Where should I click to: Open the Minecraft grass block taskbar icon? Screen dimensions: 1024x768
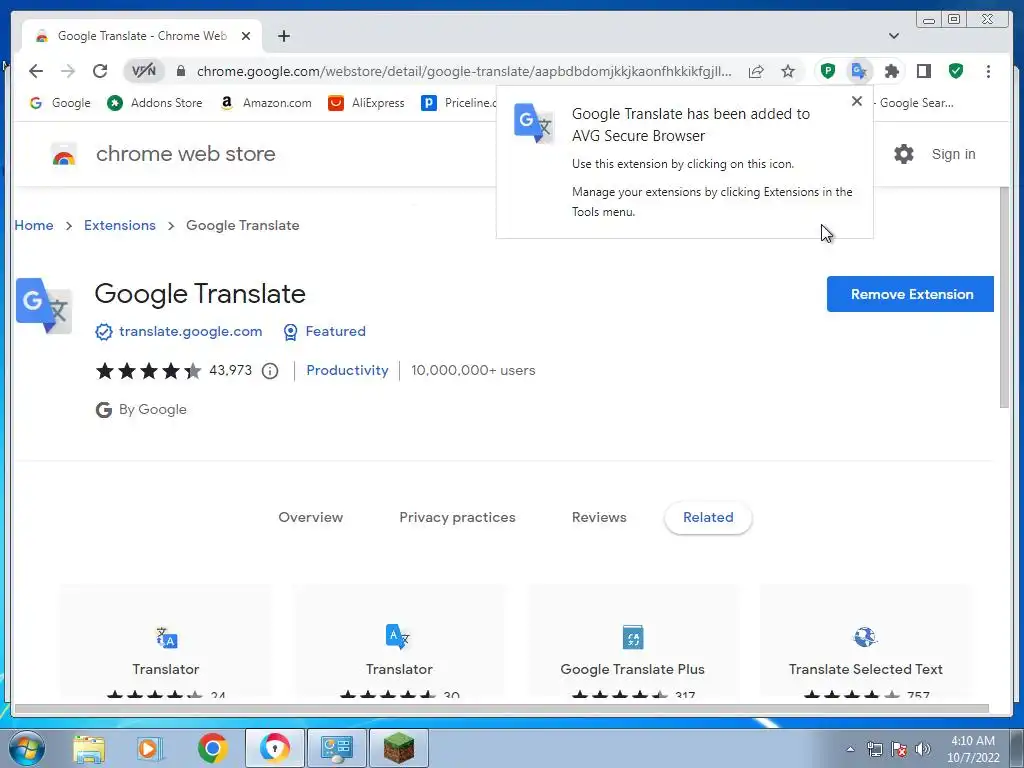[x=398, y=748]
